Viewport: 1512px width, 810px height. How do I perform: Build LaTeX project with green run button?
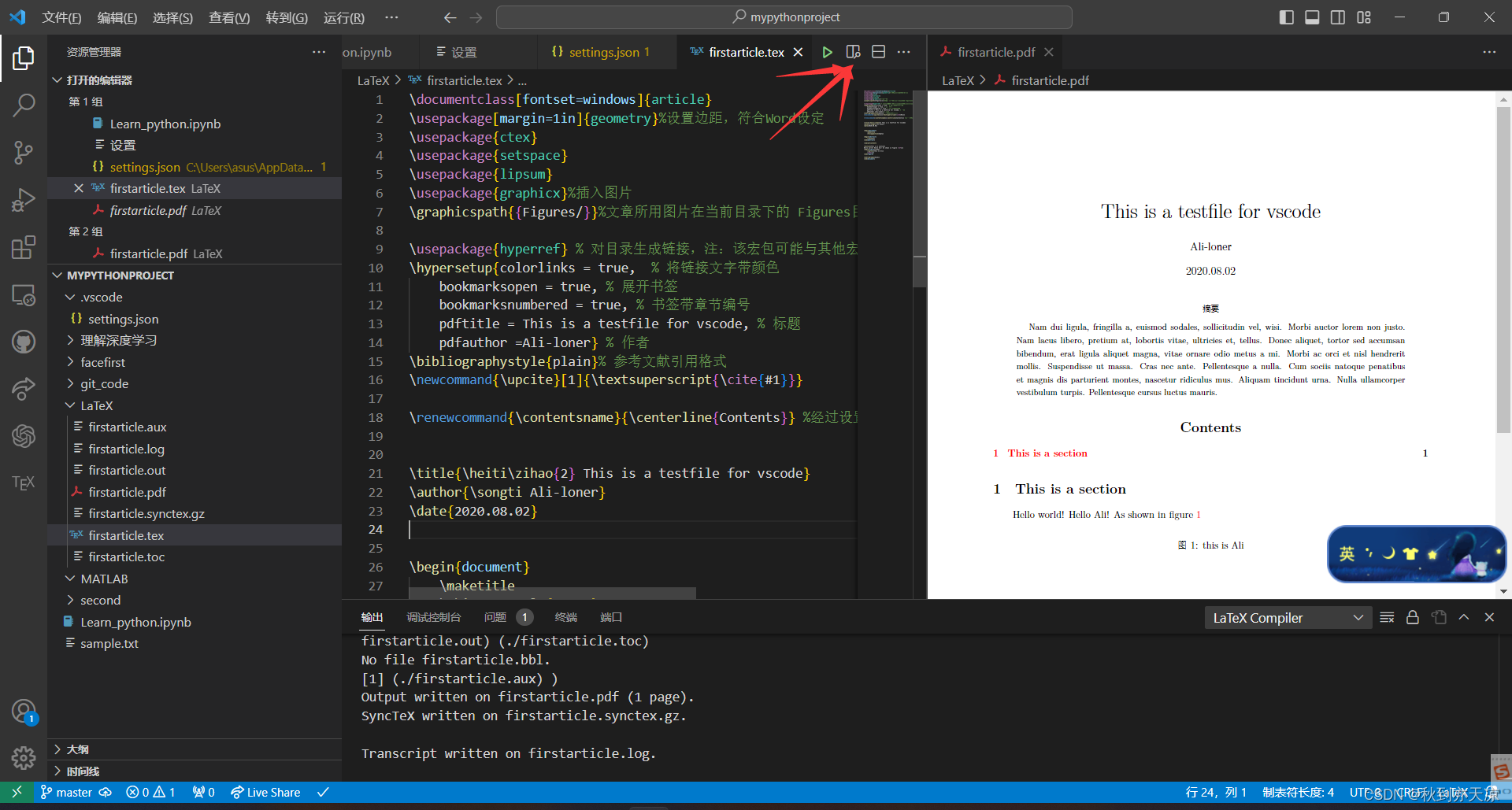click(x=827, y=52)
